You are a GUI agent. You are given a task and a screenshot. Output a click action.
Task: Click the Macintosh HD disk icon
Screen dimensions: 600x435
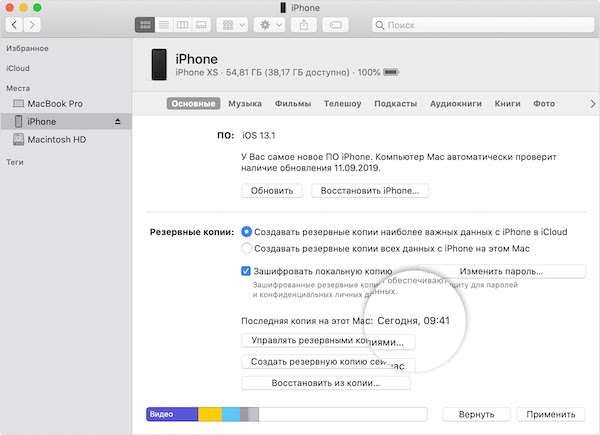18,139
